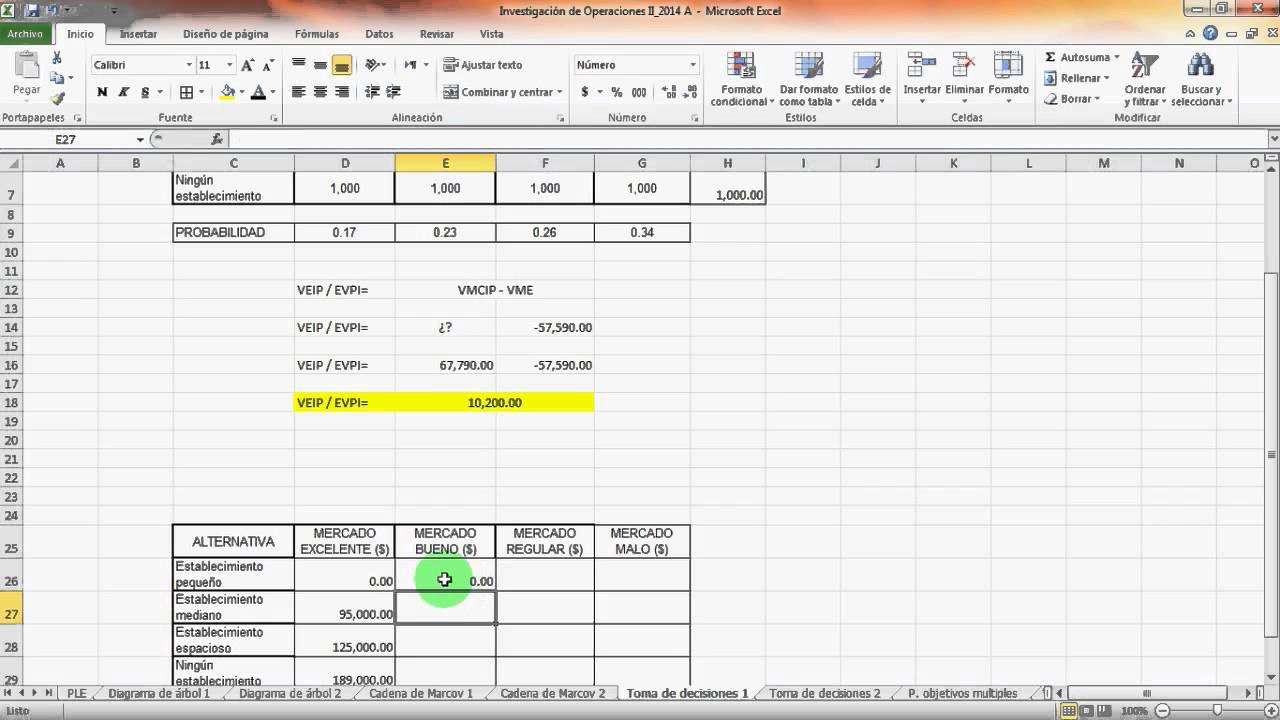Open the Rellenar fill dropdown
Screen dimensions: 1280x720
[1076, 78]
